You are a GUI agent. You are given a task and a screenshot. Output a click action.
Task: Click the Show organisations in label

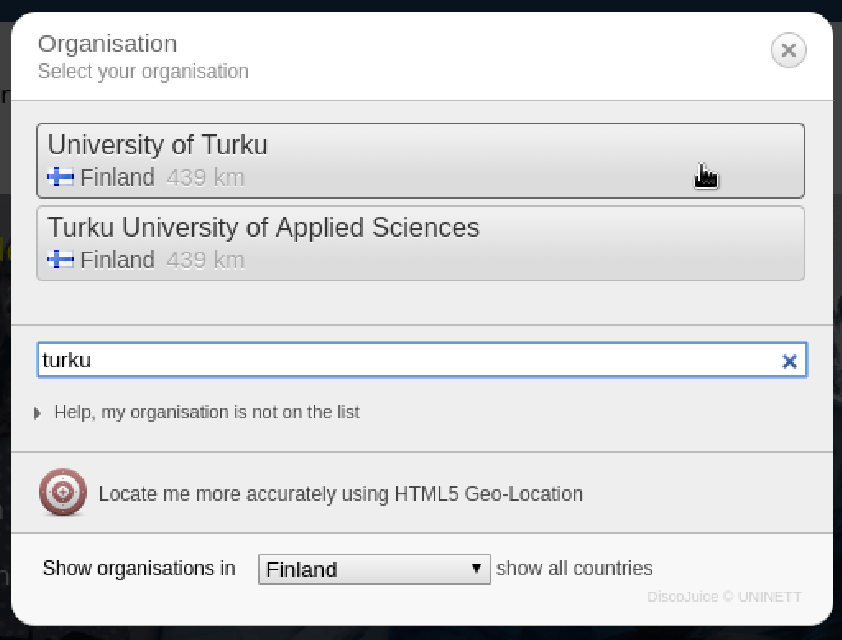tap(139, 568)
